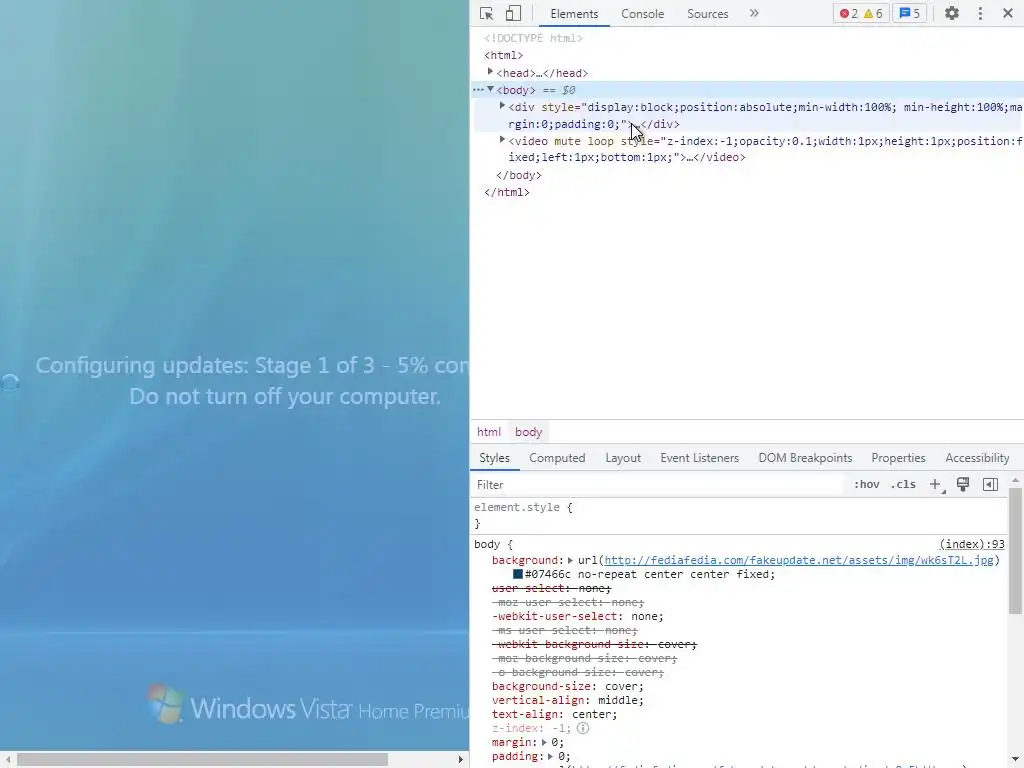
Task: Open the DOM Breakpoints tab
Action: point(805,458)
